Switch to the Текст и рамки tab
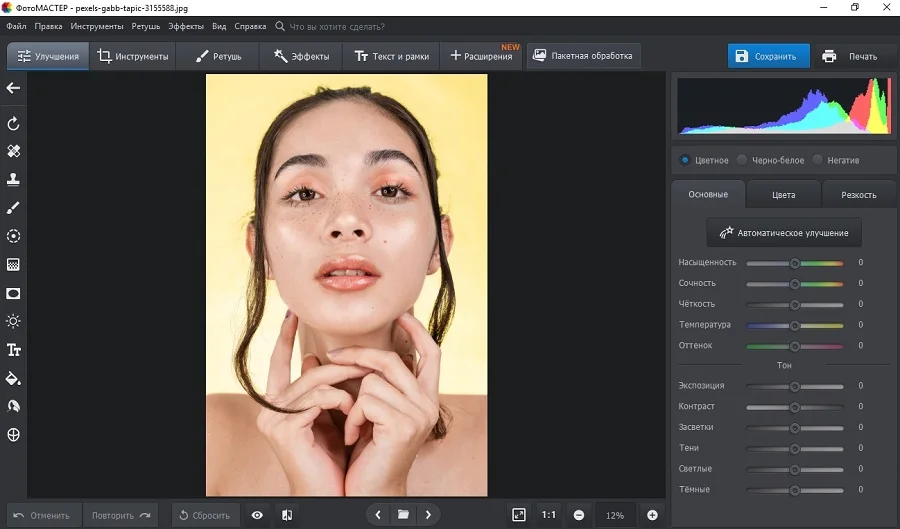 pyautogui.click(x=391, y=56)
